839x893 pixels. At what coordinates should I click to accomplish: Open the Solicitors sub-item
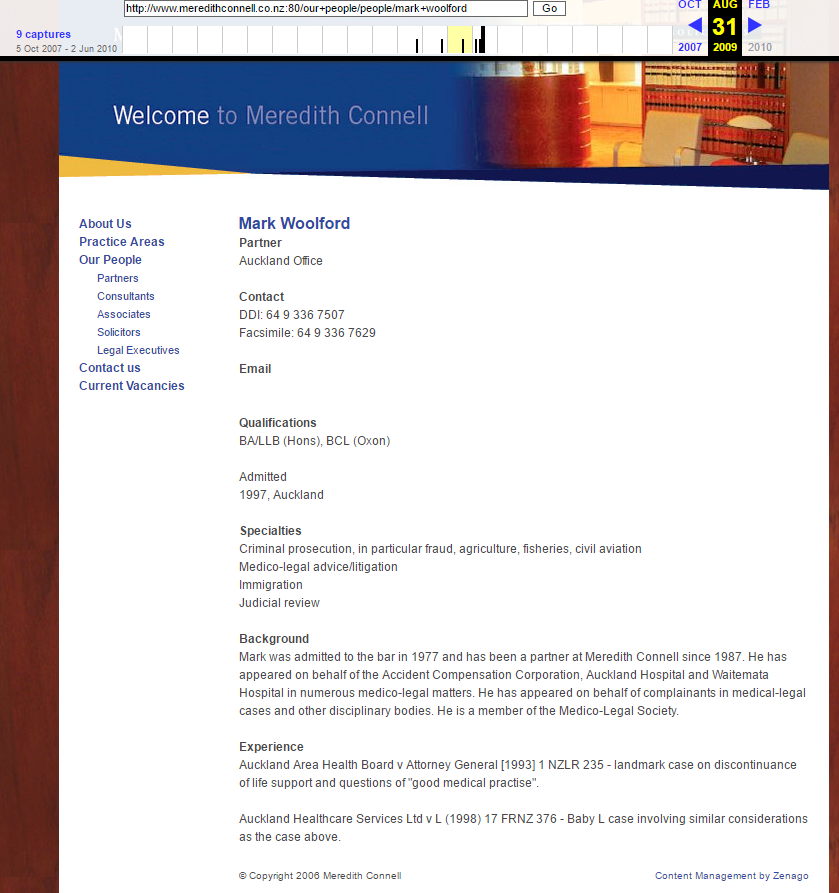coord(119,332)
